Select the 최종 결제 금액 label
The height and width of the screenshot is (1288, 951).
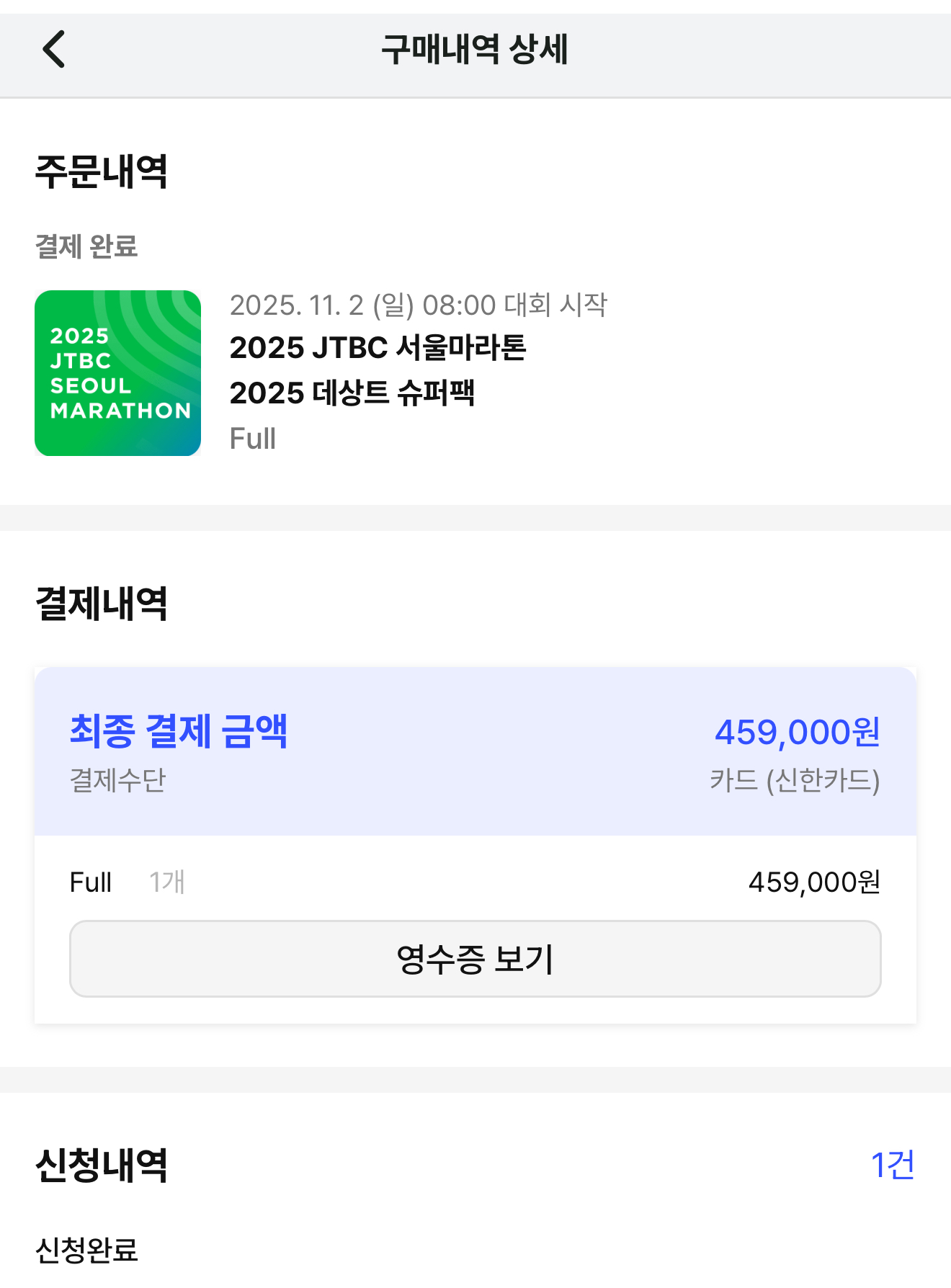(179, 731)
